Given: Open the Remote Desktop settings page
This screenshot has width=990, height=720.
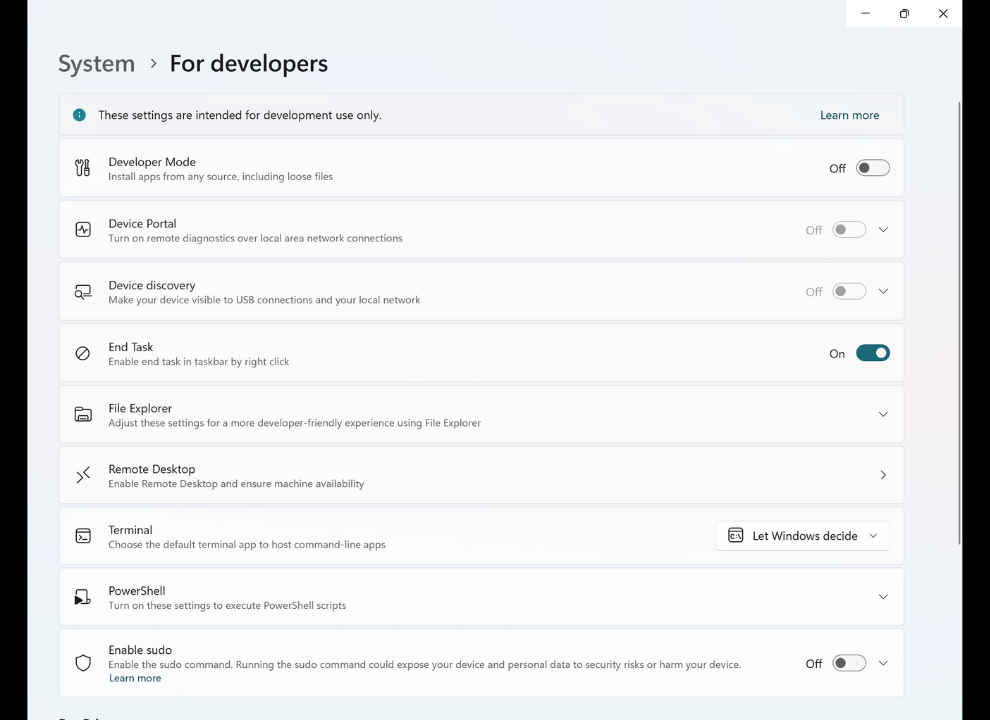Looking at the screenshot, I should pyautogui.click(x=882, y=475).
